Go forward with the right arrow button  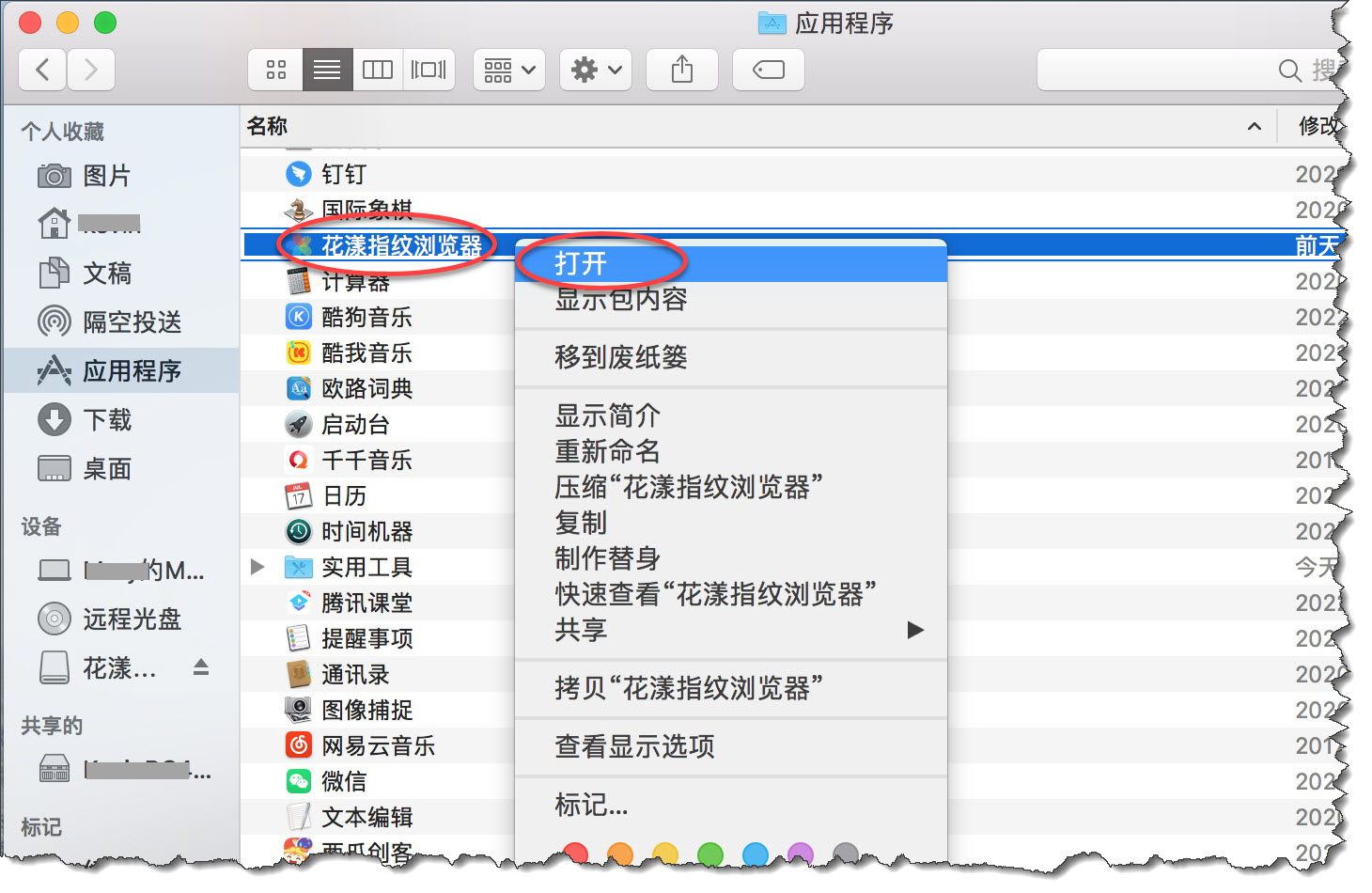click(91, 70)
